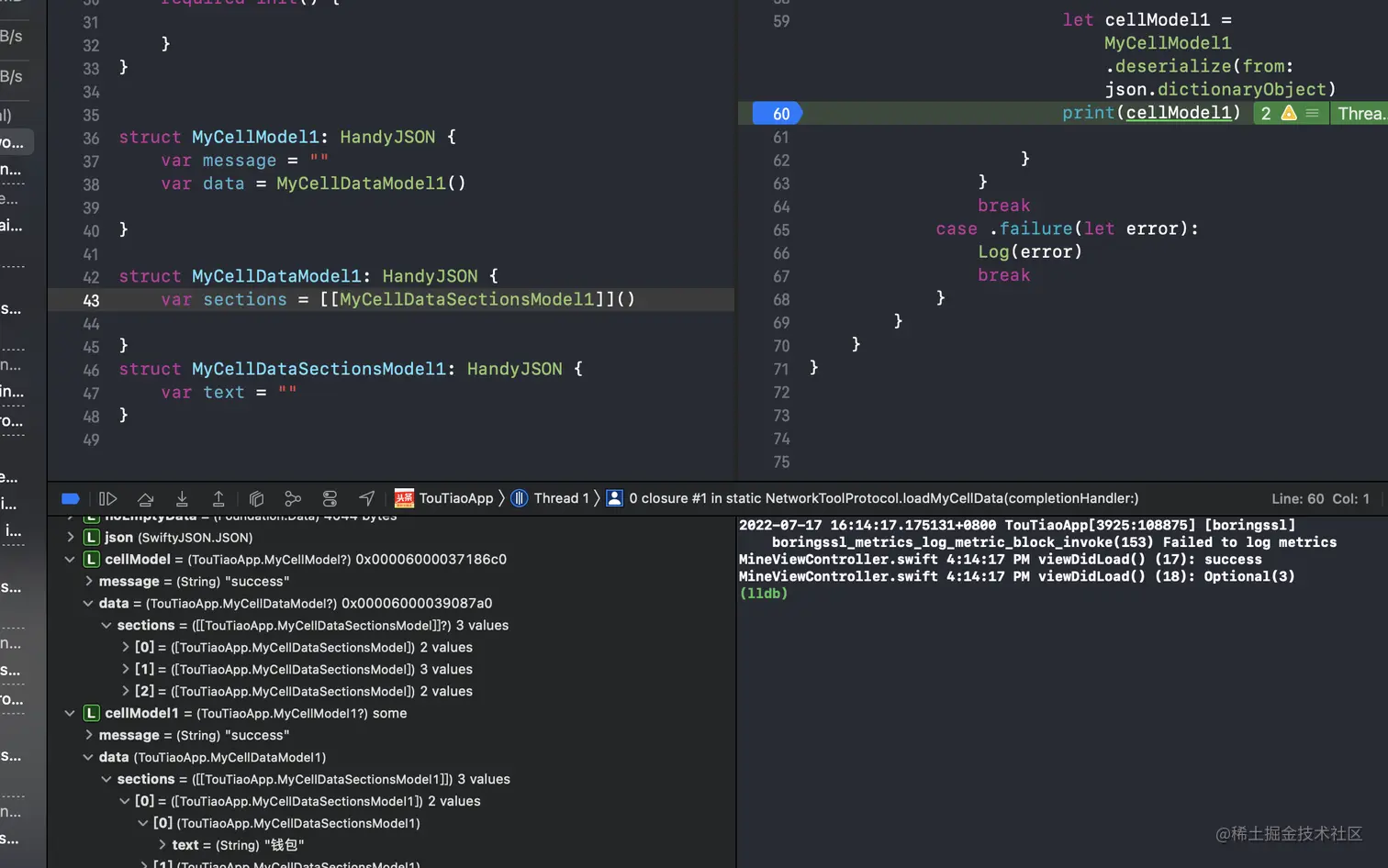Click the (lldb) console prompt
The height and width of the screenshot is (868, 1388).
[x=764, y=593]
